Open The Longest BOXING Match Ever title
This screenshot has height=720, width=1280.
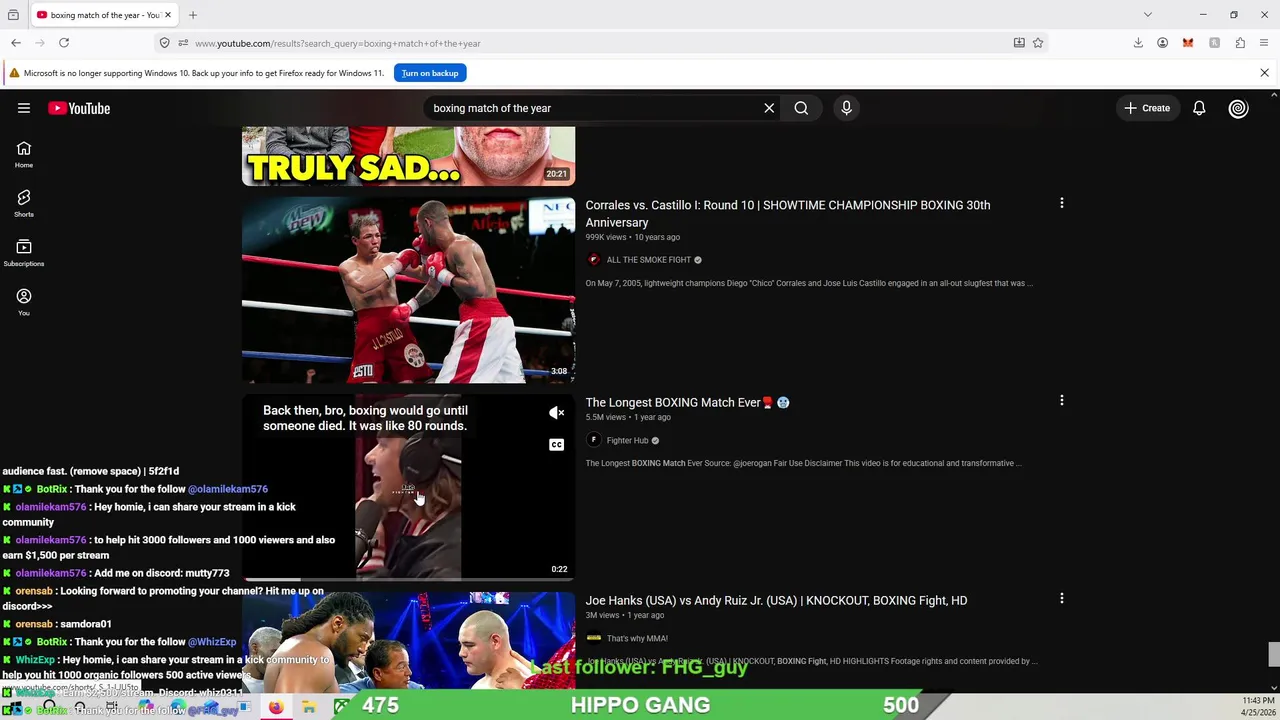click(x=687, y=402)
